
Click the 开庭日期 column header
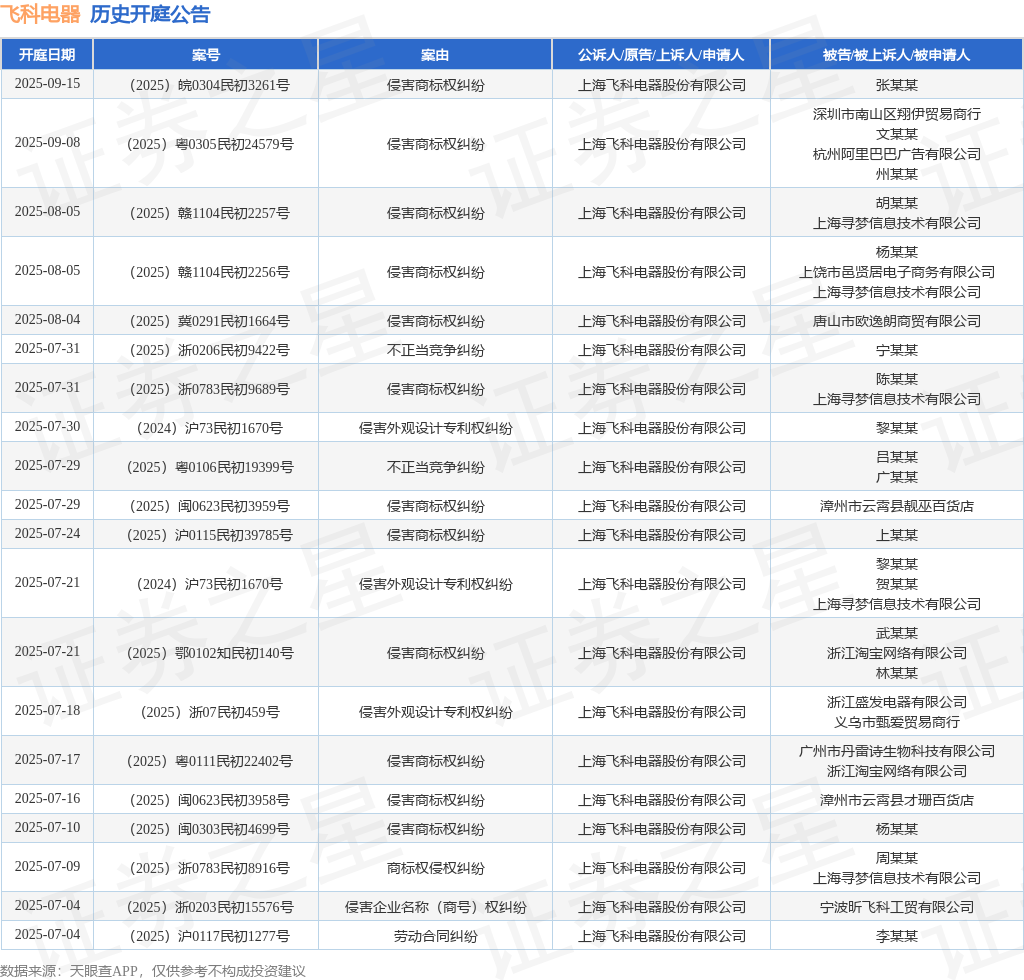(47, 55)
